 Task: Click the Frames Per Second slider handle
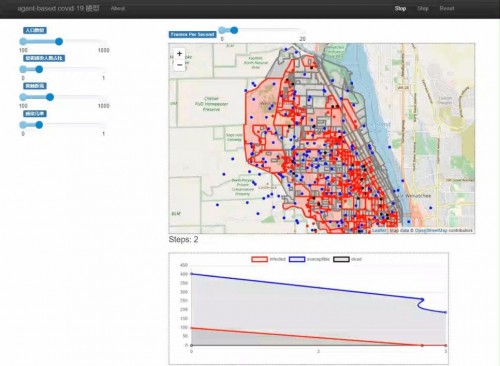(x=234, y=30)
